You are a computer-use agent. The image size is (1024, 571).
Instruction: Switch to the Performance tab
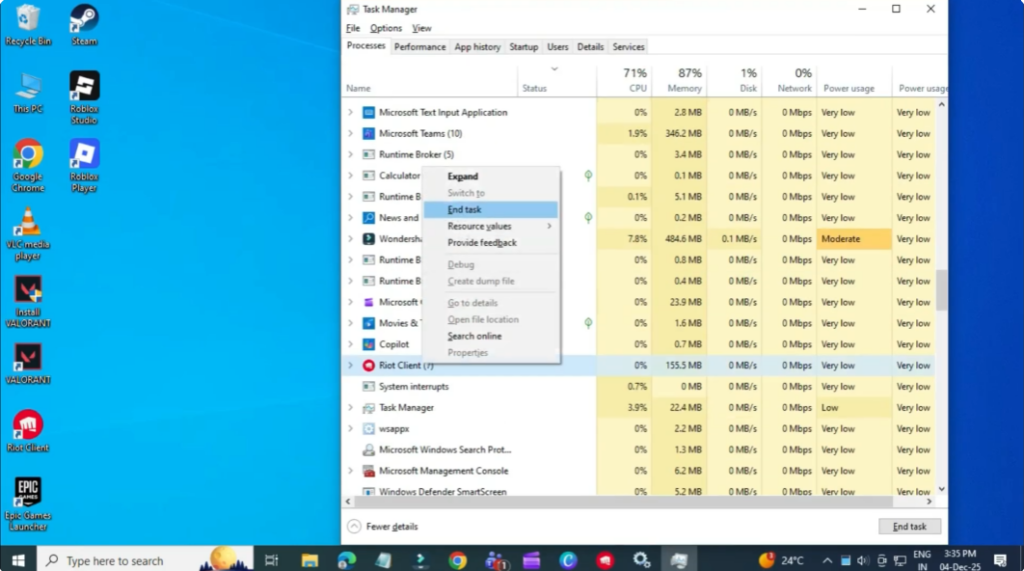[420, 47]
